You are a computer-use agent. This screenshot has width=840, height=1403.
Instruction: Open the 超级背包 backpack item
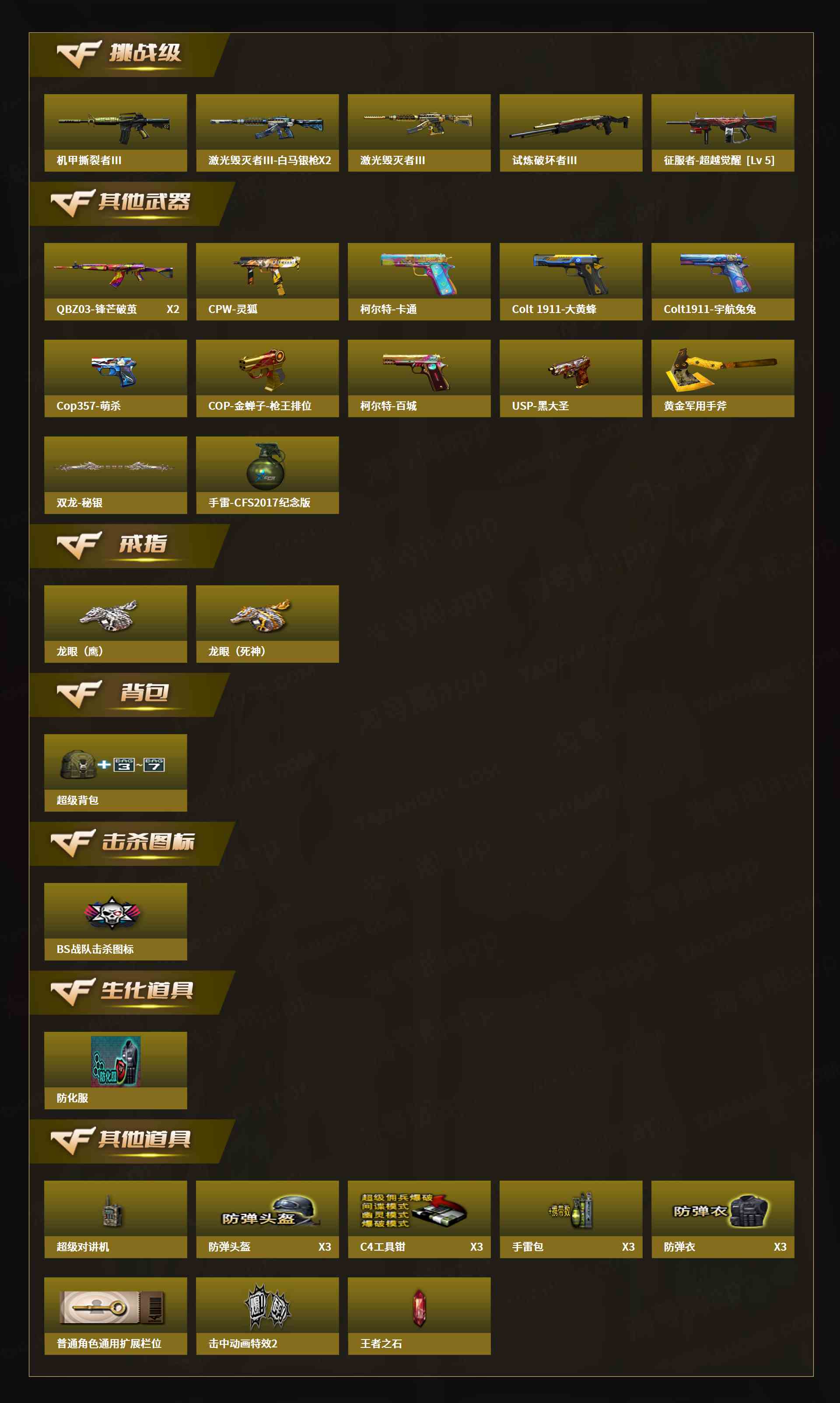click(x=115, y=773)
